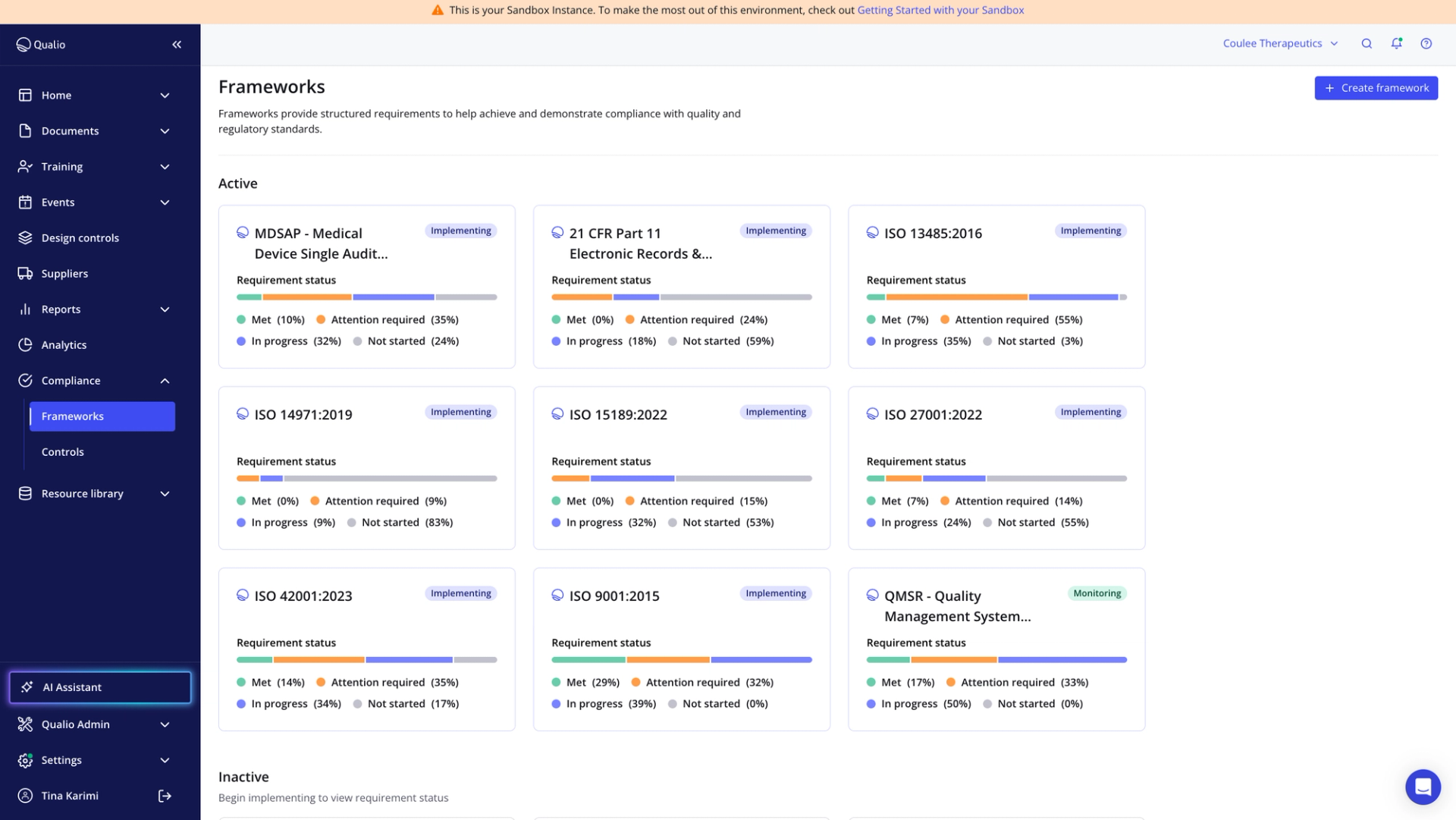This screenshot has width=1456, height=820.
Task: Click the Suppliers truck icon
Action: [25, 274]
